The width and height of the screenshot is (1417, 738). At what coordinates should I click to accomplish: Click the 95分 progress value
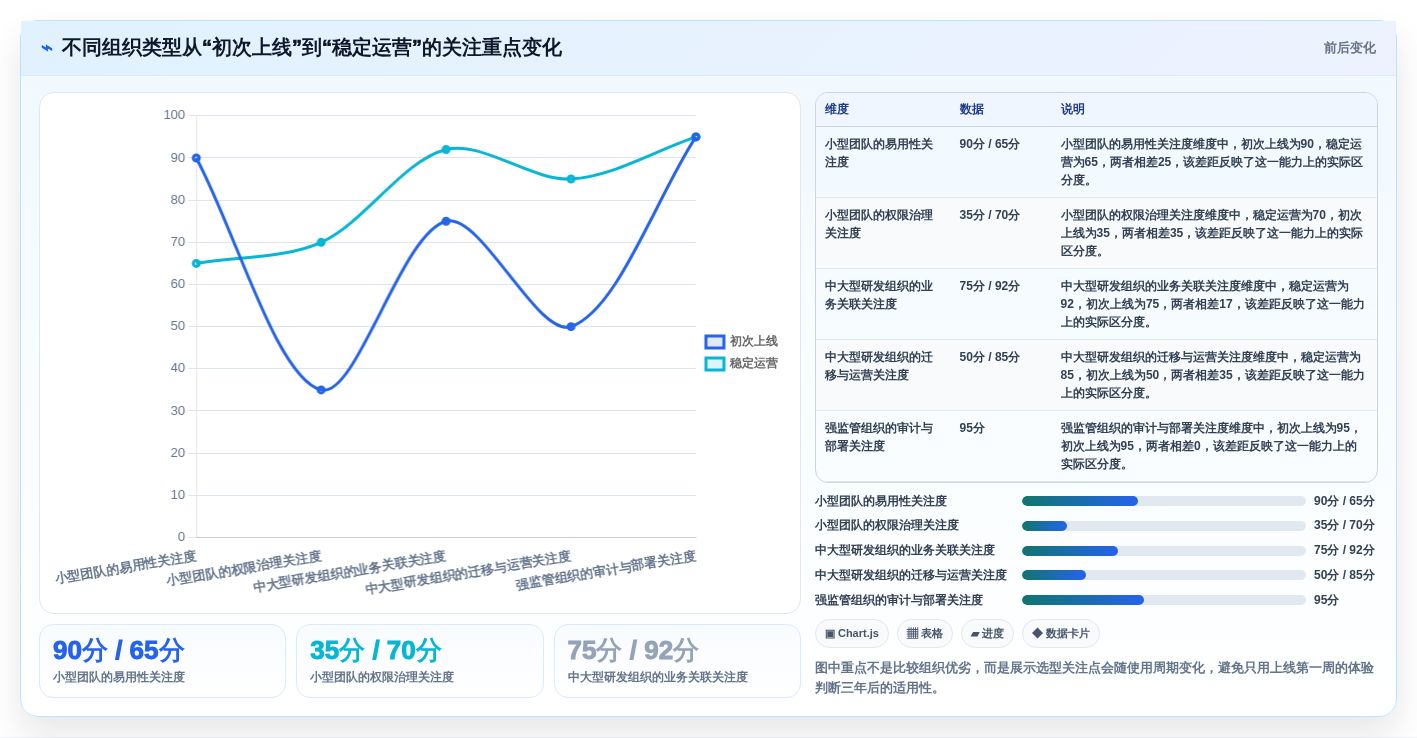pyautogui.click(x=1326, y=600)
